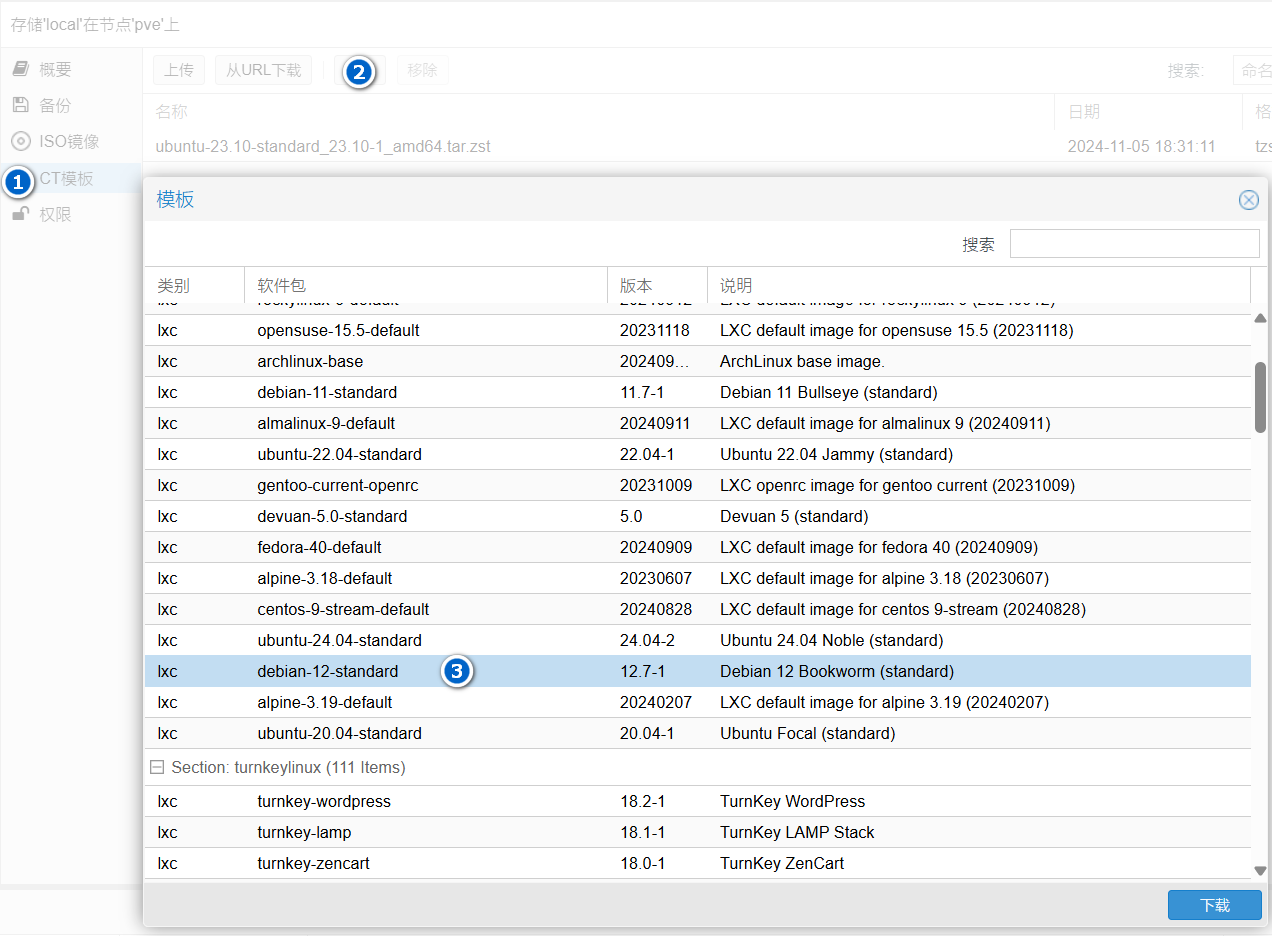The width and height of the screenshot is (1272, 936).
Task: Click the template list scroll-down arrow
Action: (1260, 871)
